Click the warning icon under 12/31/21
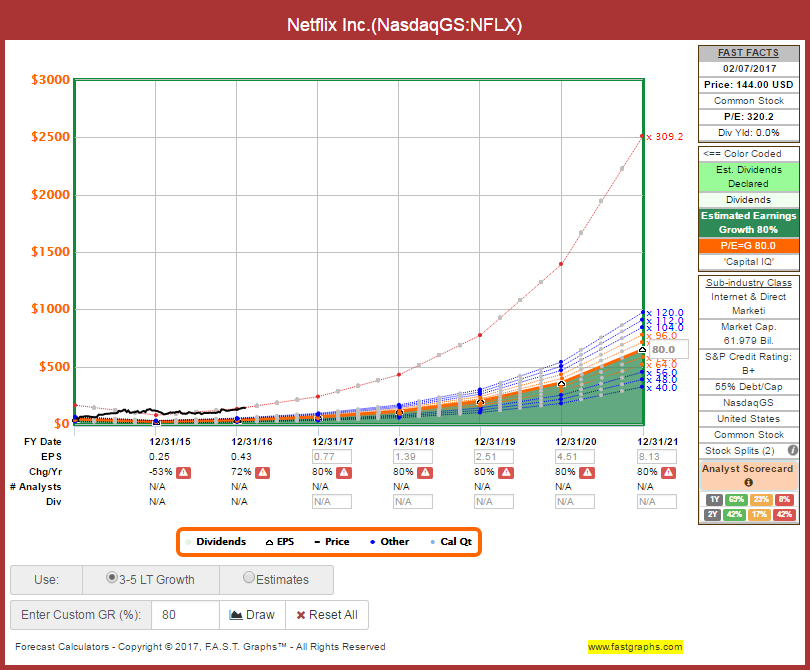The width and height of the screenshot is (810, 670). [668, 472]
